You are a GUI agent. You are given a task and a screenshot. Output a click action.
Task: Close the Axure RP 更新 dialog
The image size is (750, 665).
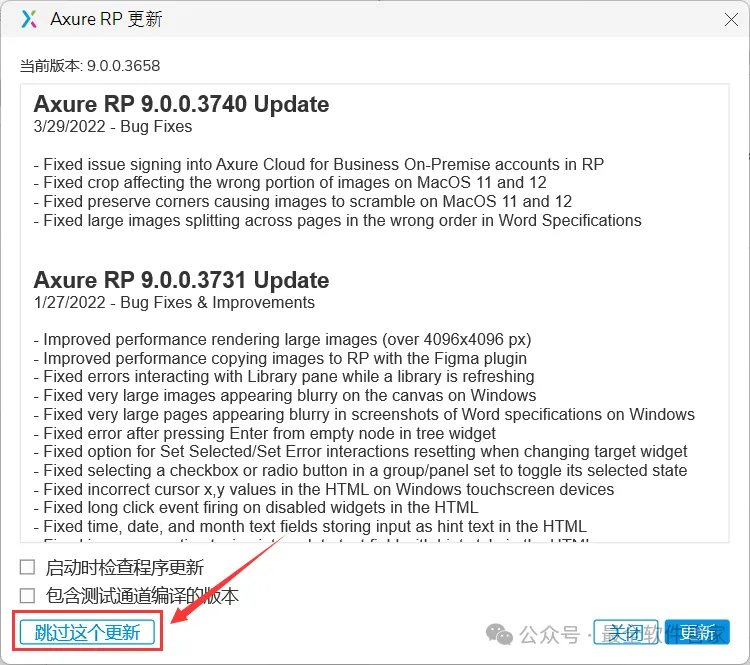coord(731,20)
